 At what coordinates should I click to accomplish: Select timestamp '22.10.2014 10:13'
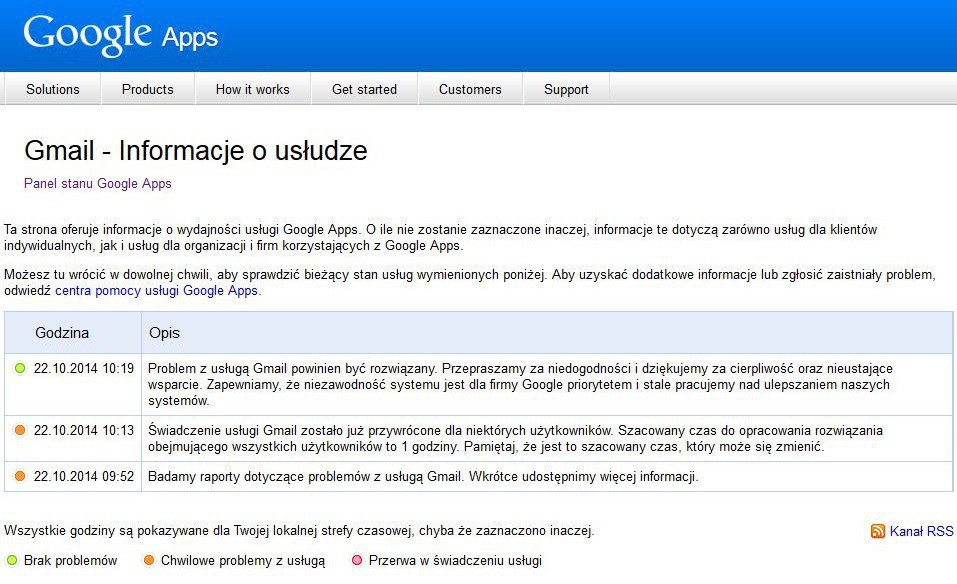point(84,430)
